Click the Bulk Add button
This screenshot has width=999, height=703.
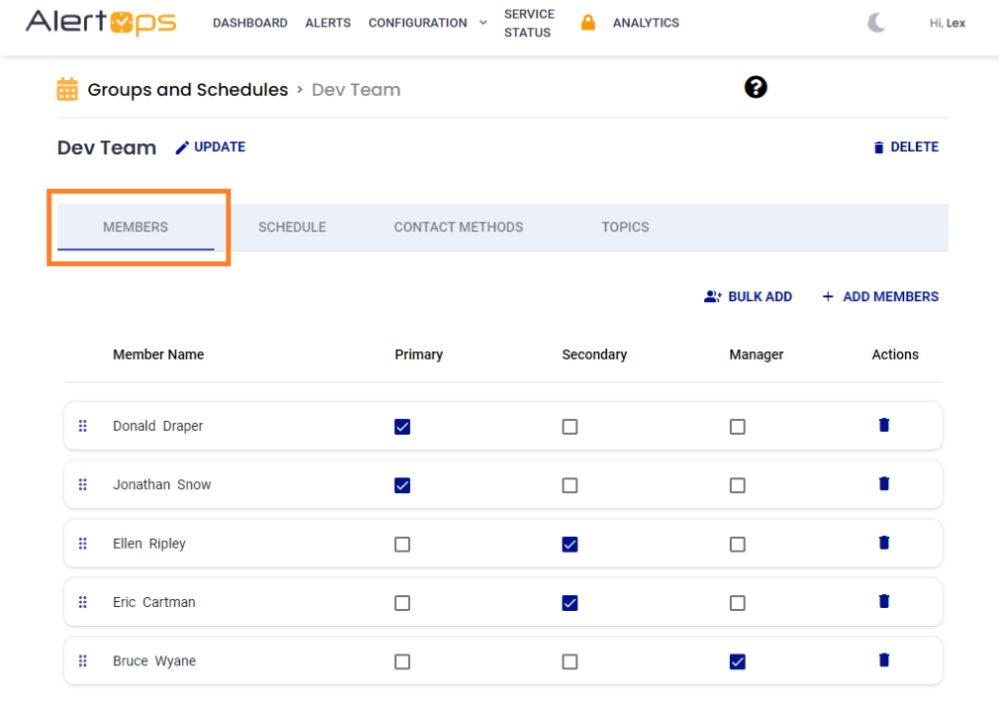pos(748,297)
